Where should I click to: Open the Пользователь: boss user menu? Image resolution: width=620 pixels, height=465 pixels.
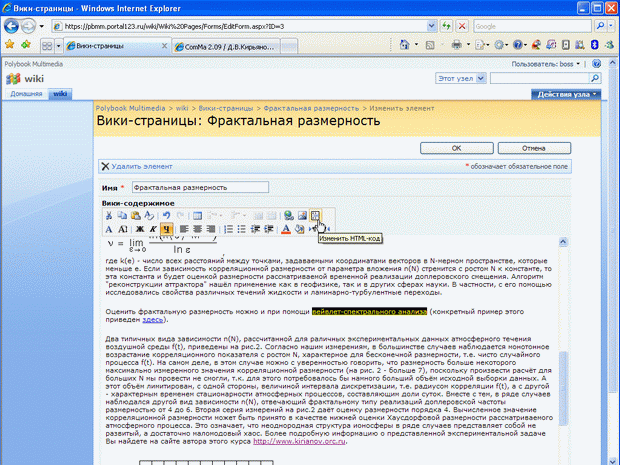(546, 64)
